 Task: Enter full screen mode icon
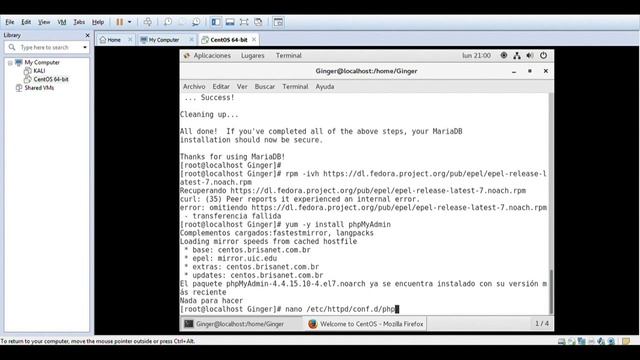[244, 22]
